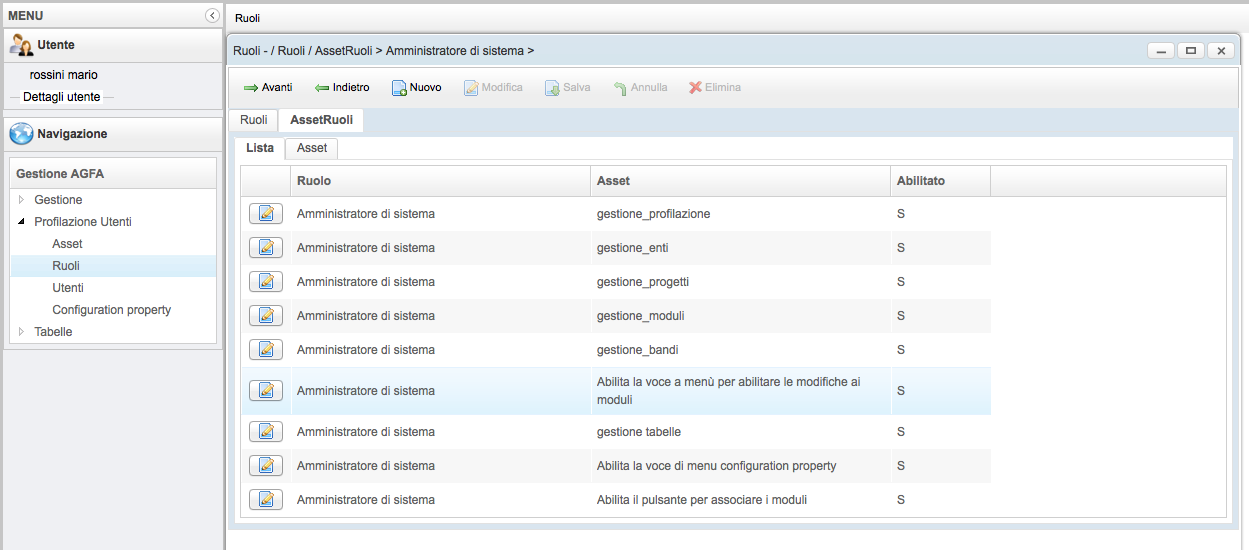Open Configuration property in navigation tree

click(x=111, y=310)
